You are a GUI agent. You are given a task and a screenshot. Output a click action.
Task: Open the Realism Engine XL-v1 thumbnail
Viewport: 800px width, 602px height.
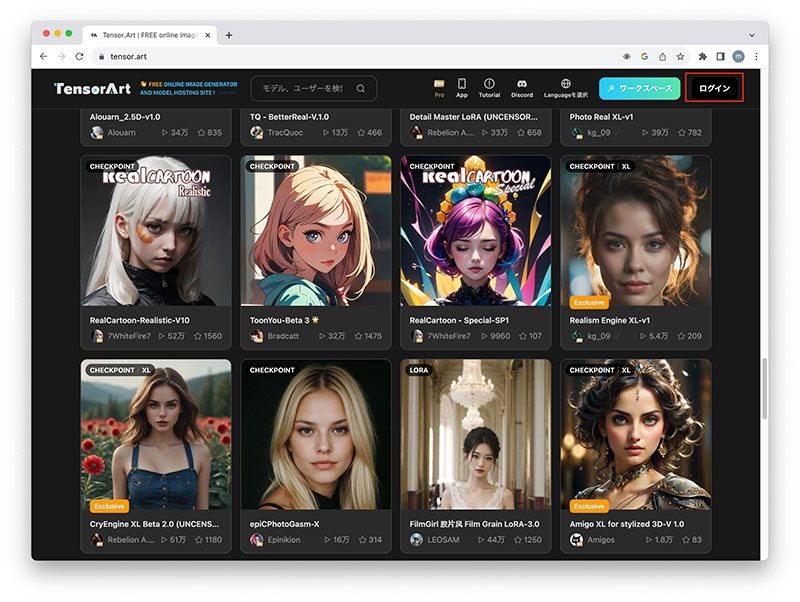click(636, 231)
